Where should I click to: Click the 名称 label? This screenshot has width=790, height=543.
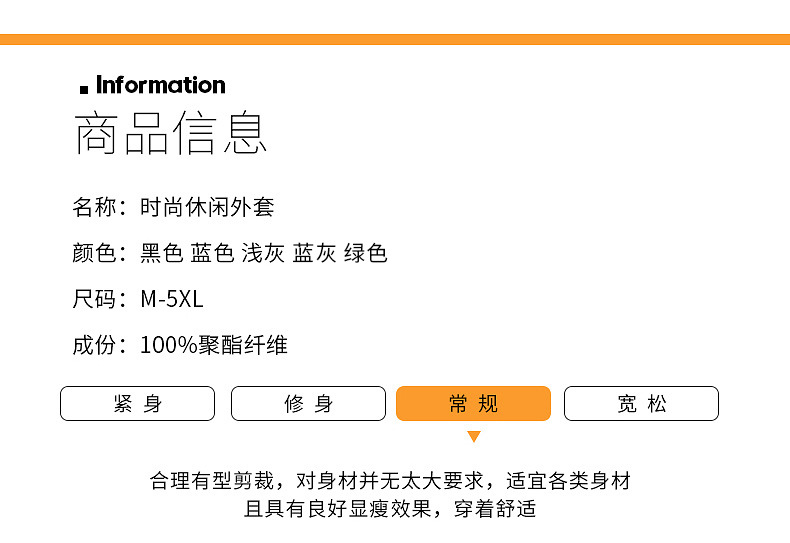coord(95,208)
